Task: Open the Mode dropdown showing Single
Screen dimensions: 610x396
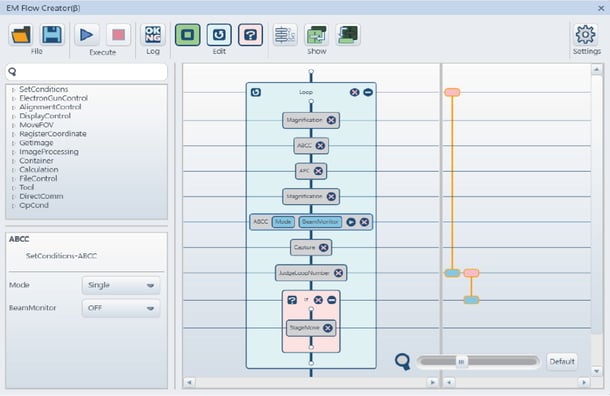Action: [121, 285]
